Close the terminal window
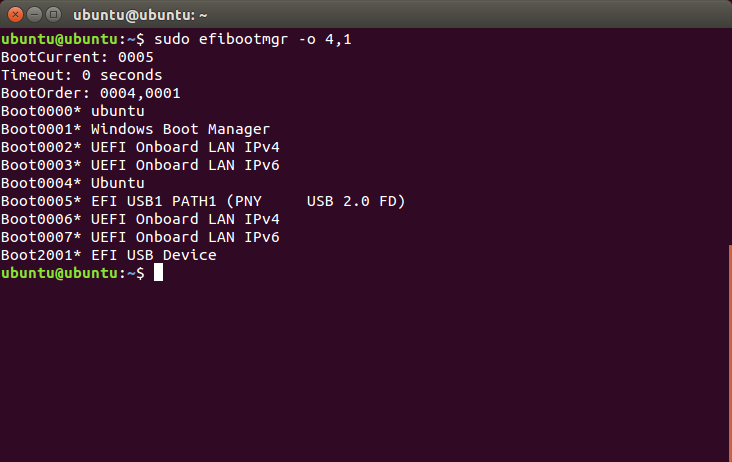Screen dimensions: 732x462 point(15,15)
